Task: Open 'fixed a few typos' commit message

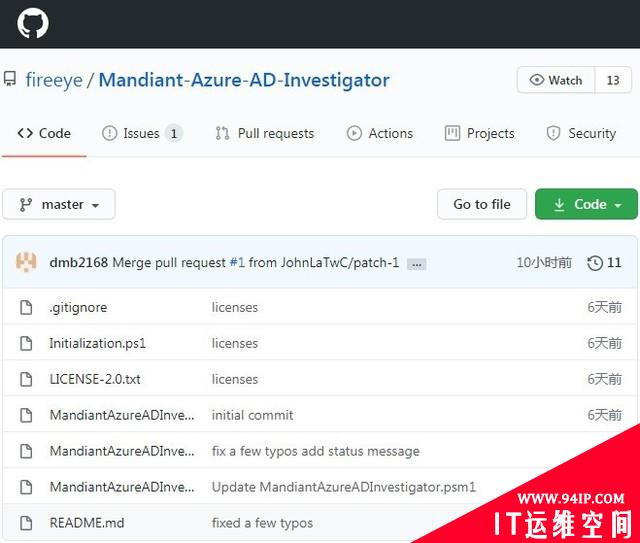Action: (262, 523)
